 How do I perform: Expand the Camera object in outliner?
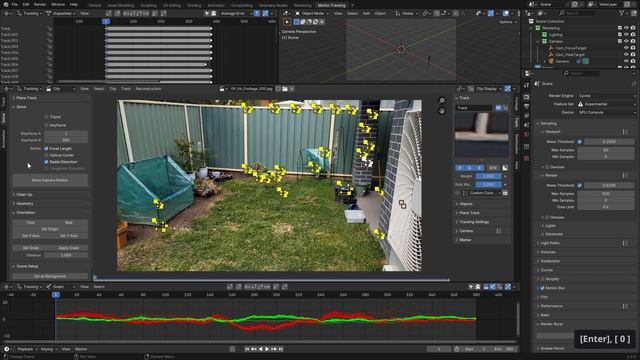[545, 61]
